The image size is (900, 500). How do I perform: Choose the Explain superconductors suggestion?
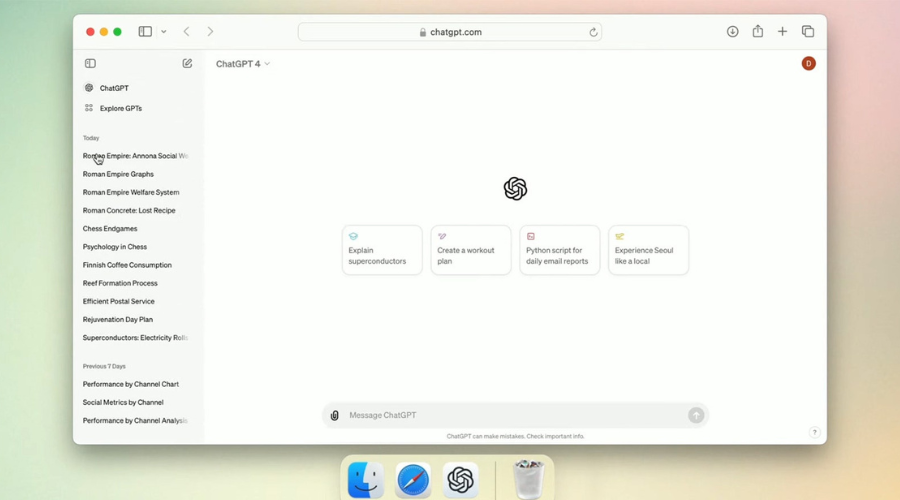click(x=382, y=250)
